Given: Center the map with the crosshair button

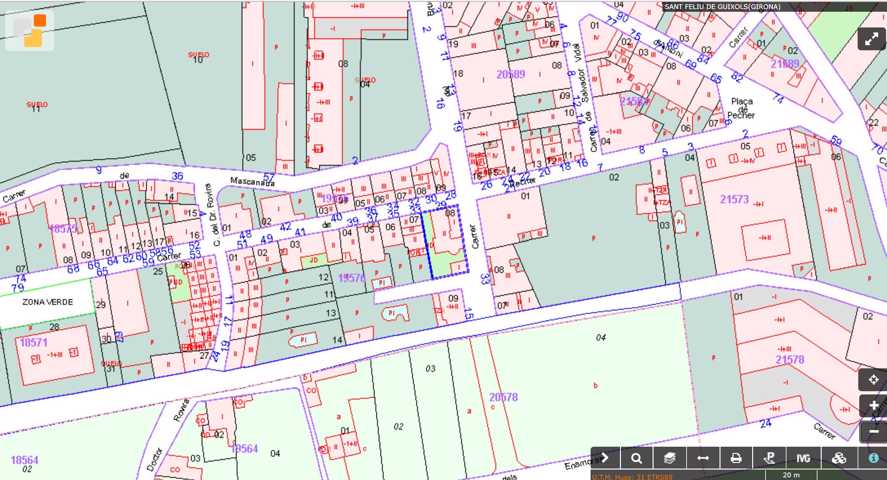Looking at the screenshot, I should [x=873, y=380].
